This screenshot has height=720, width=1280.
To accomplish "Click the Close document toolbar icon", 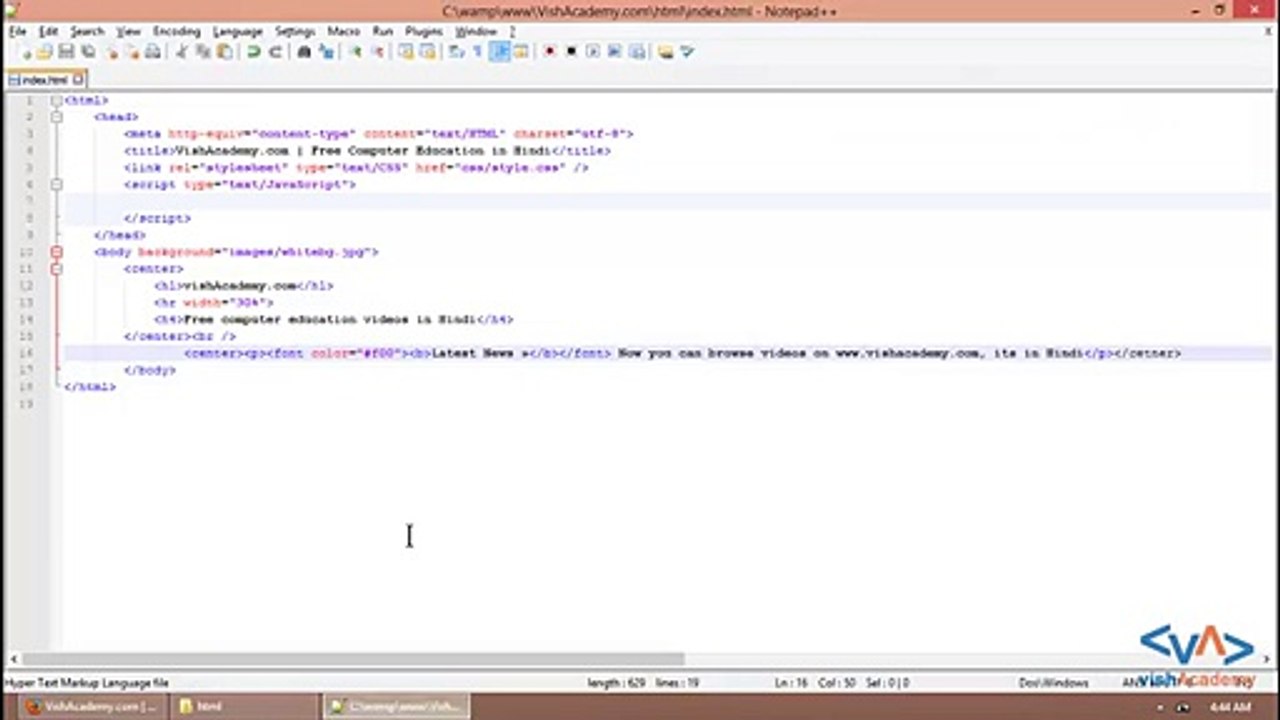I will tap(112, 51).
